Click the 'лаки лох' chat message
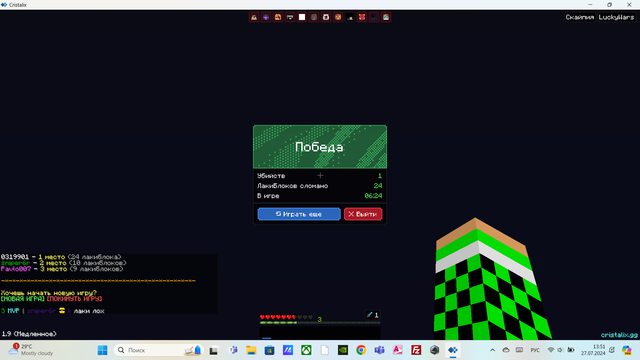 pos(89,311)
